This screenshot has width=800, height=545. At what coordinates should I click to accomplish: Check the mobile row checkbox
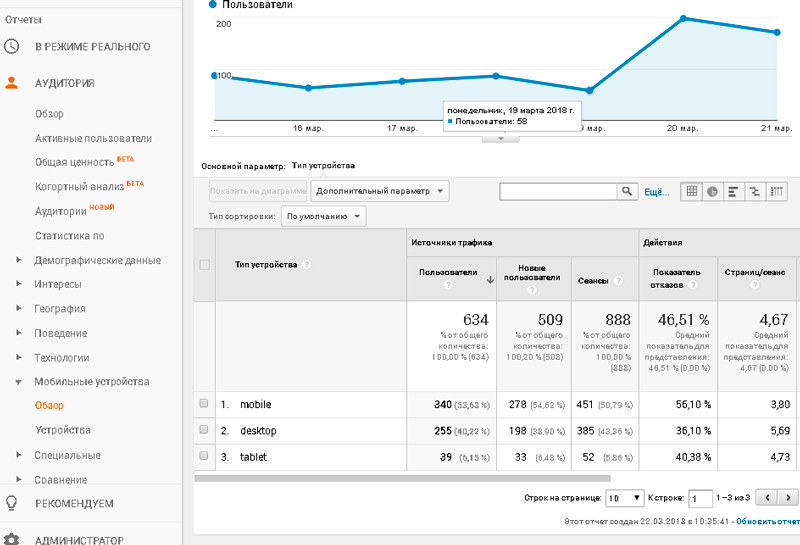pyautogui.click(x=204, y=403)
